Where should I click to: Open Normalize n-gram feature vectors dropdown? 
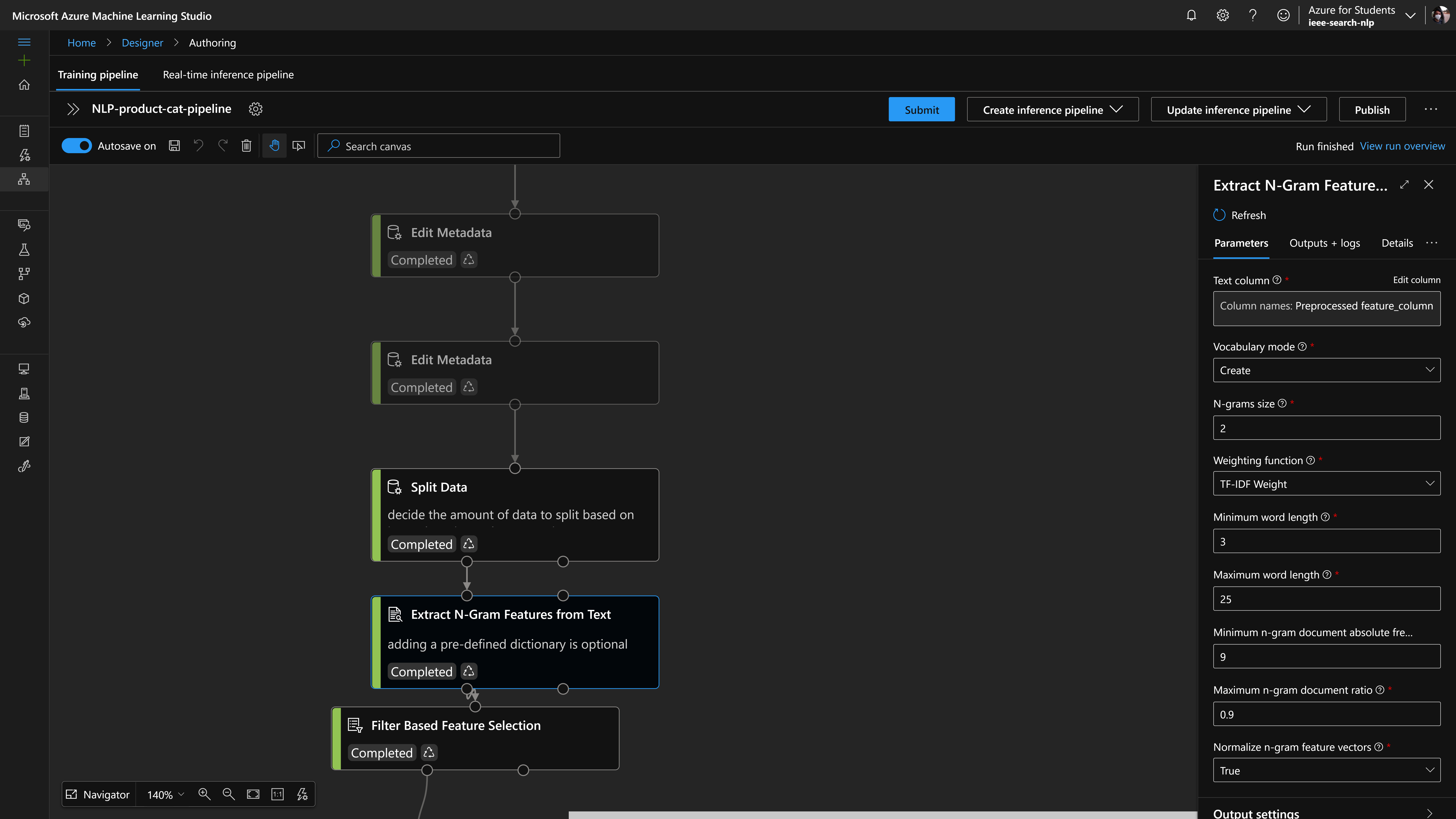1326,770
